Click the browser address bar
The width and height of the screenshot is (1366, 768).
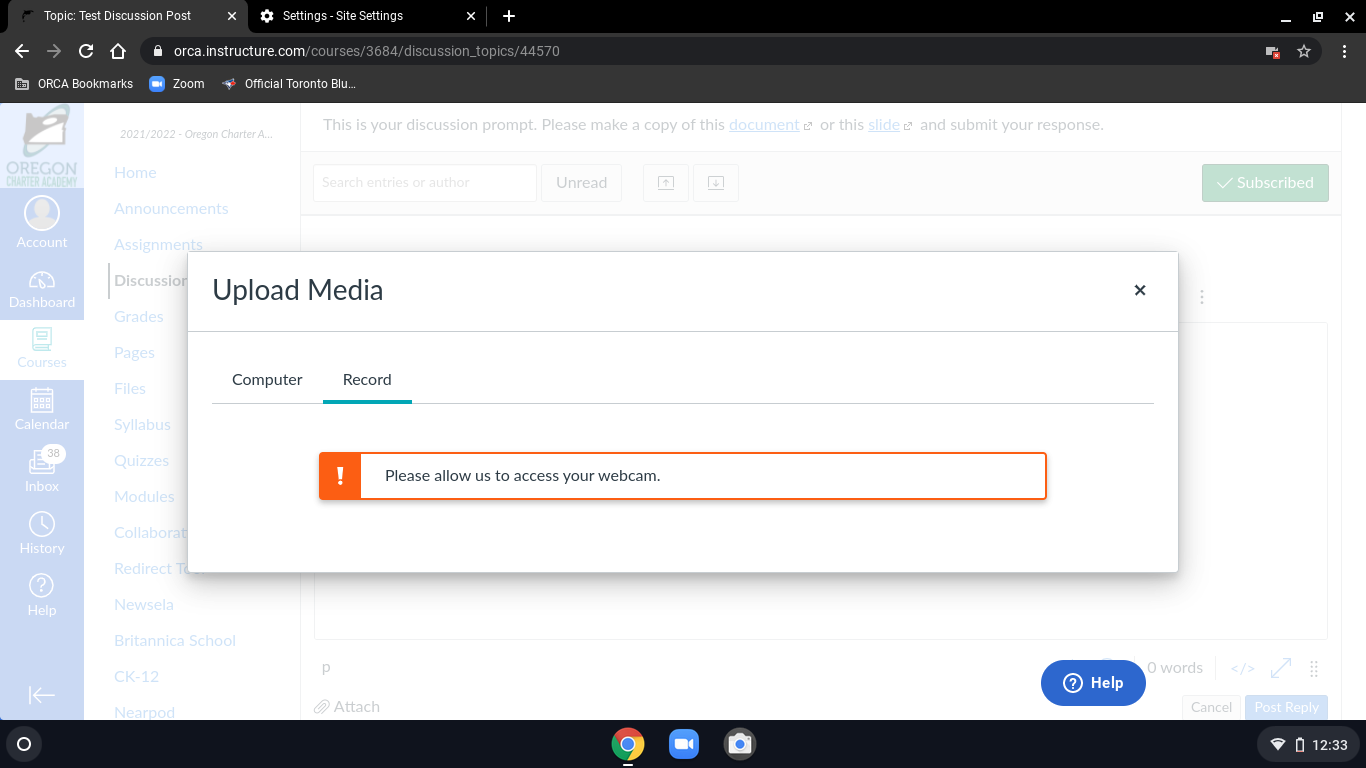[700, 51]
